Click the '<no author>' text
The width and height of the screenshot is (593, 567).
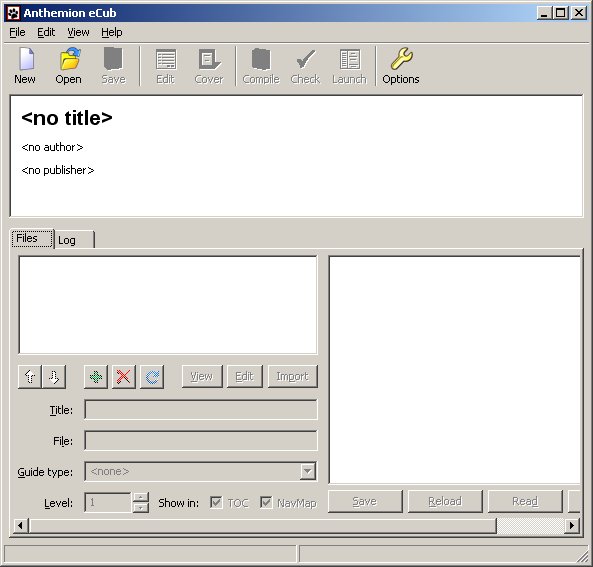[x=52, y=147]
